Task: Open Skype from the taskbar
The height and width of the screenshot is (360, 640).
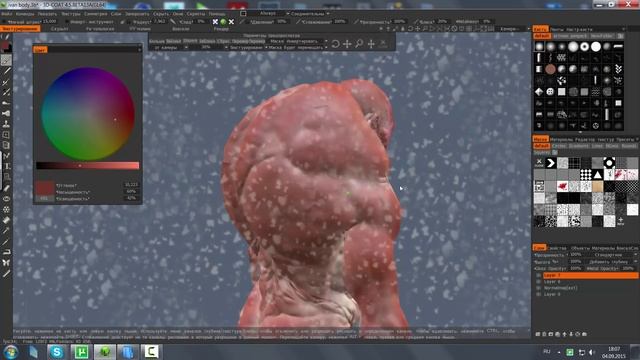Action: click(x=57, y=351)
